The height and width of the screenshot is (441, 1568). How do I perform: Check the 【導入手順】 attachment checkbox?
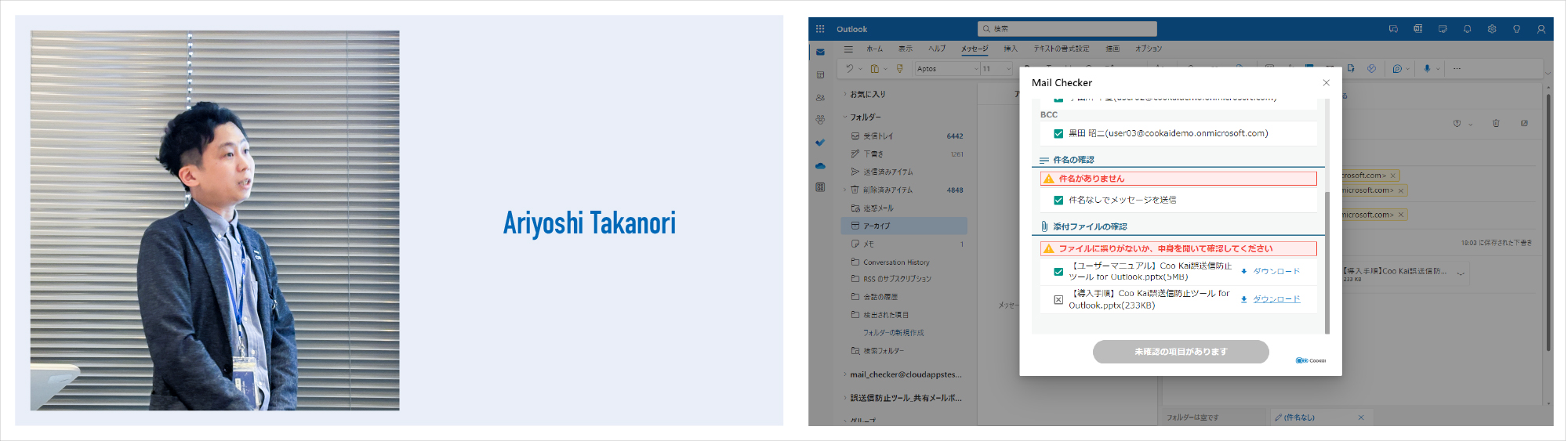point(1058,300)
